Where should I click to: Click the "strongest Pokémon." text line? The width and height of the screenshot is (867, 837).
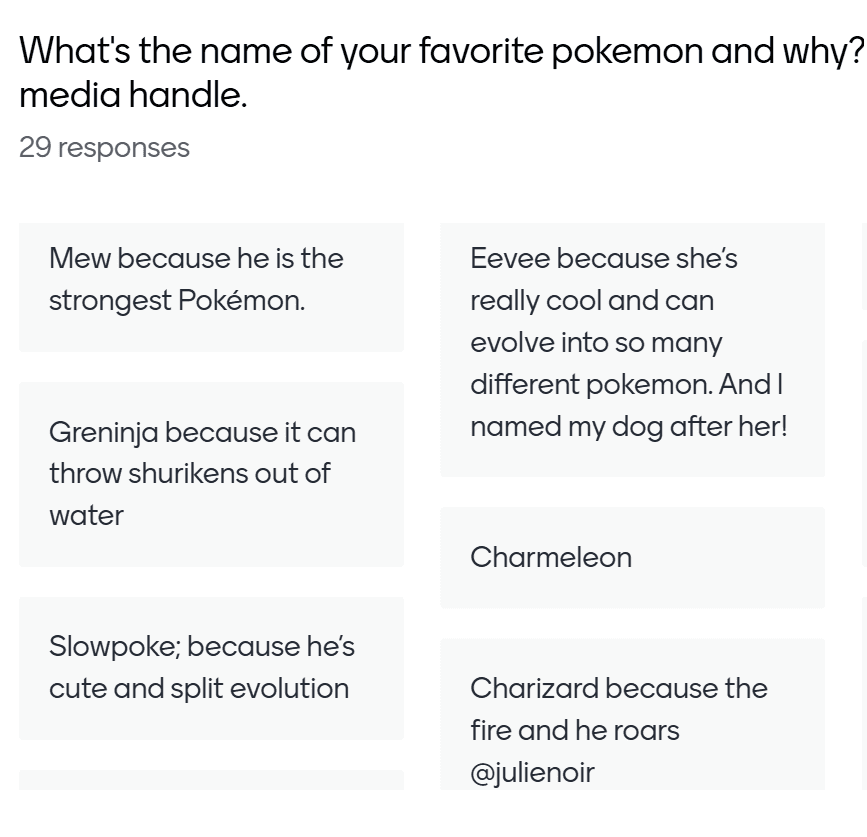coord(177,301)
